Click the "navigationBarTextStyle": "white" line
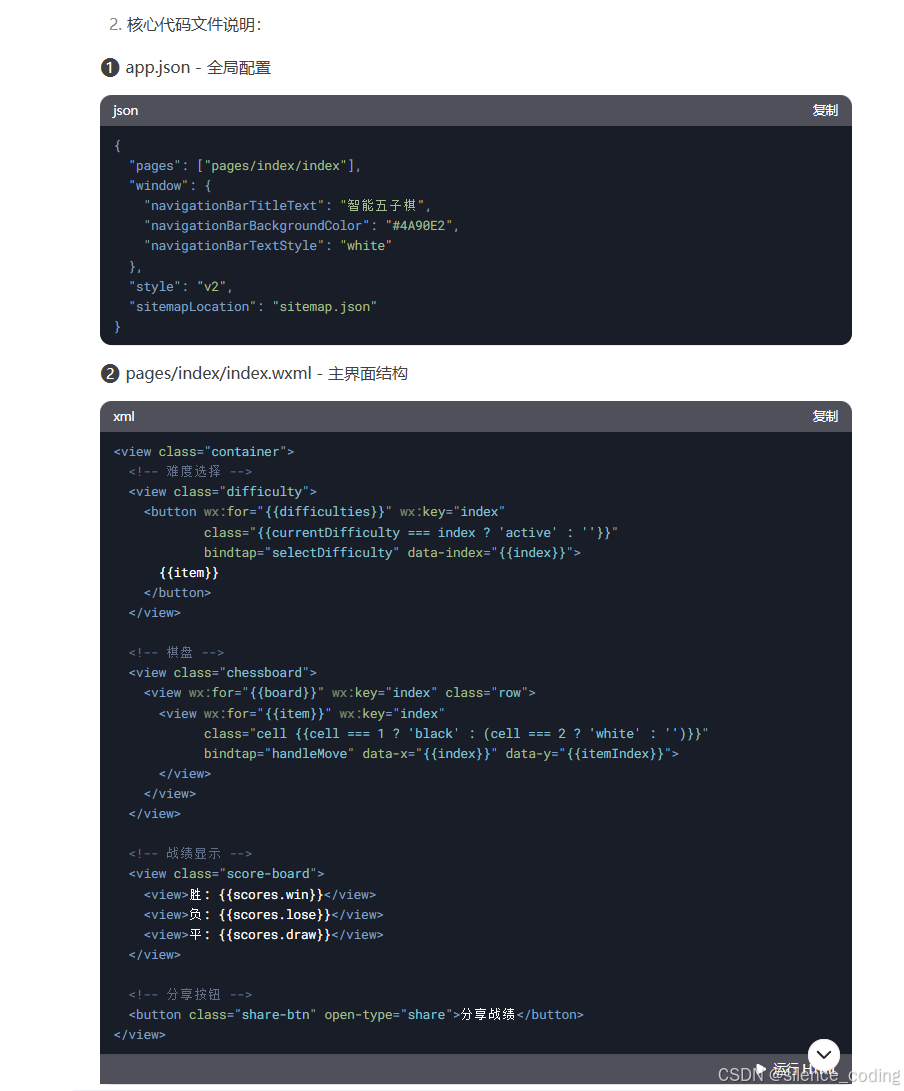Image resolution: width=904 pixels, height=1091 pixels. click(x=268, y=246)
